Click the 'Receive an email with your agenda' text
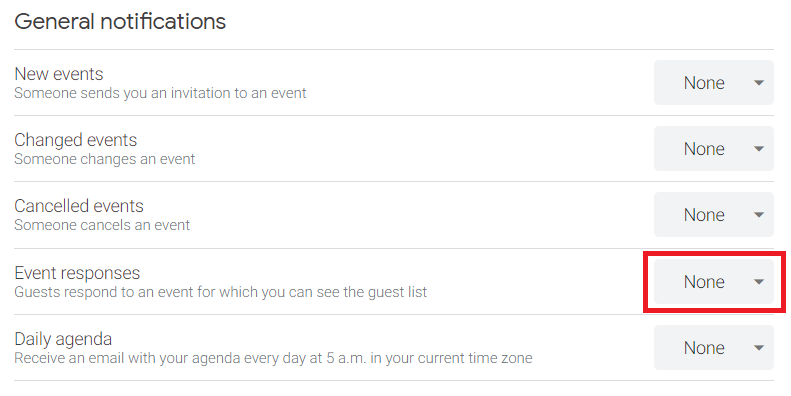 [273, 358]
